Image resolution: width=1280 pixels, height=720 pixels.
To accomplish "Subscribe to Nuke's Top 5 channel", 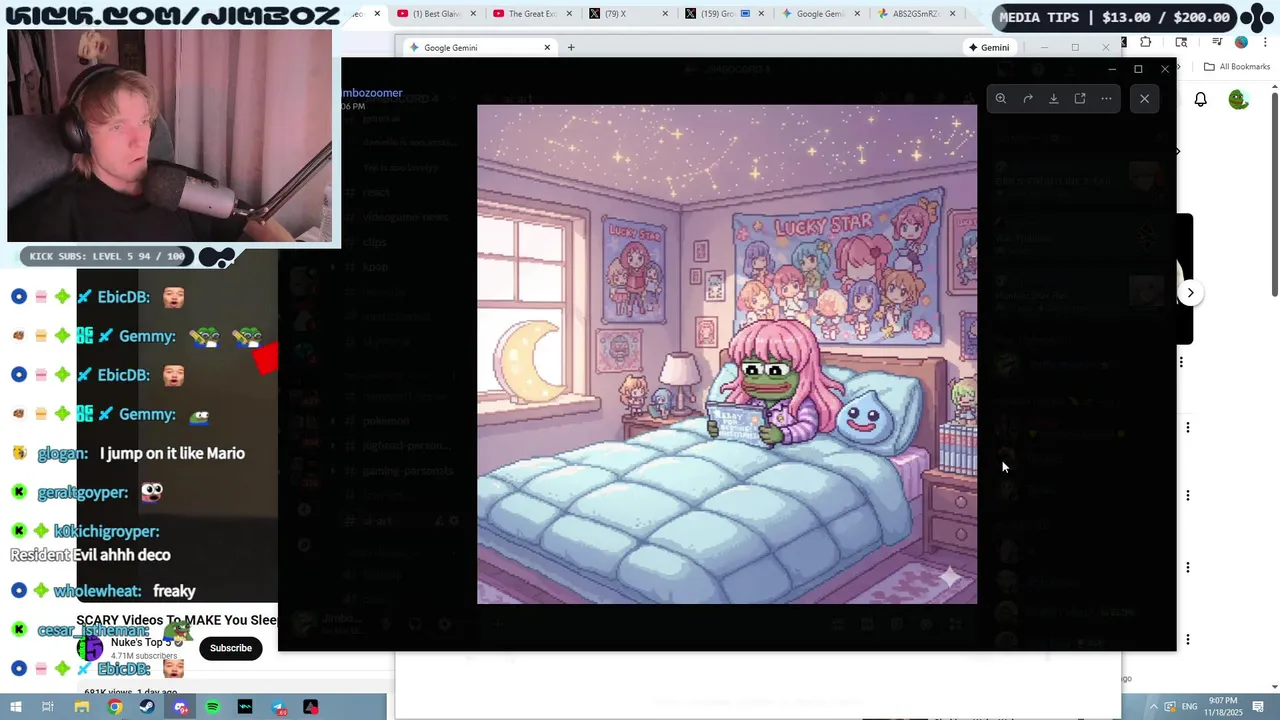I will point(230,648).
